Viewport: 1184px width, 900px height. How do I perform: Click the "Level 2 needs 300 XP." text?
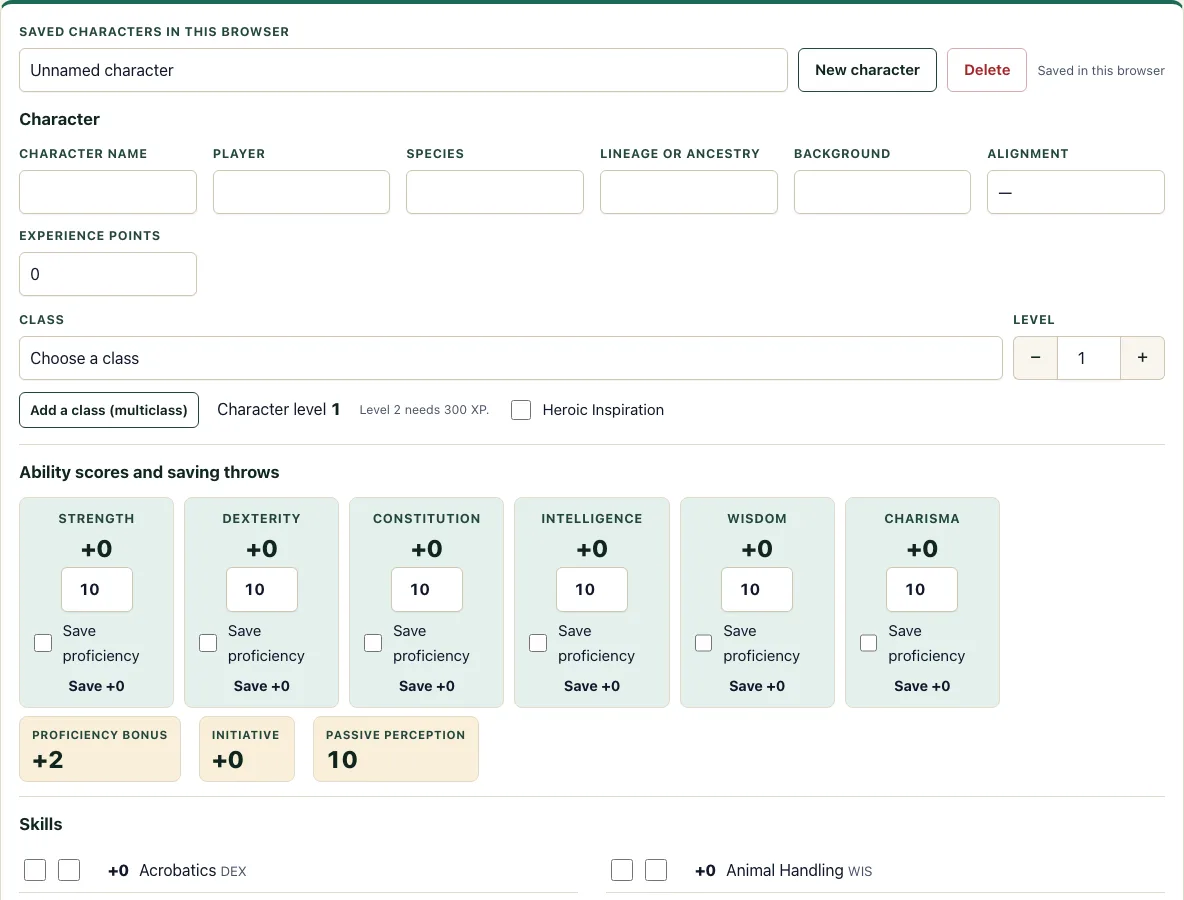coord(424,410)
